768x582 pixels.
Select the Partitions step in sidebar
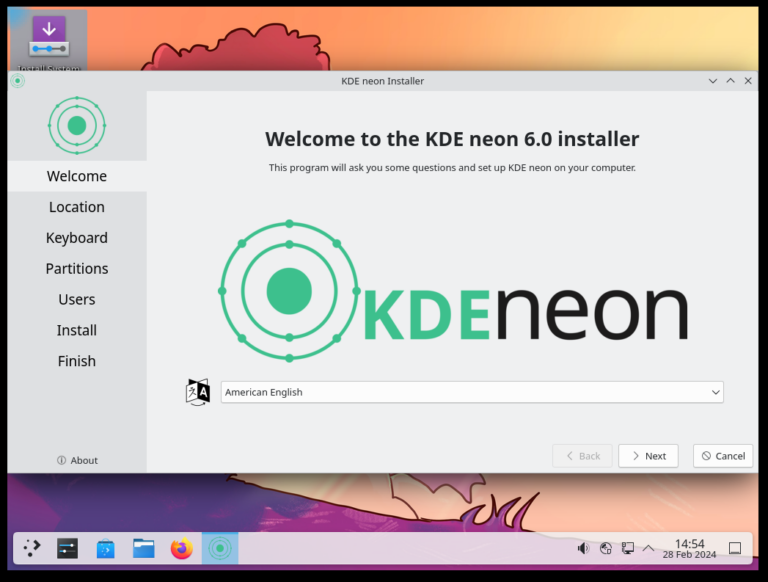(x=77, y=268)
